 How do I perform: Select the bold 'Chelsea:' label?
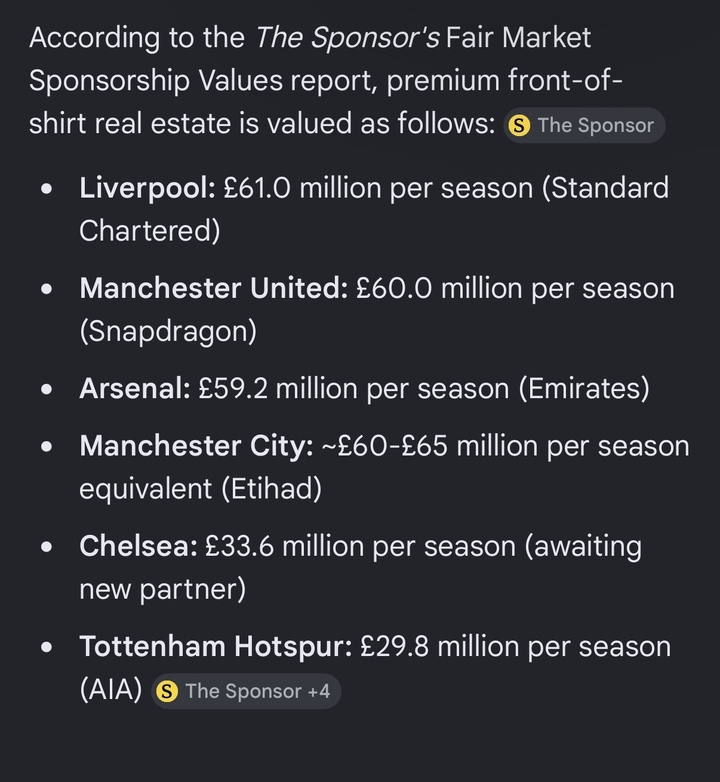[x=138, y=546]
